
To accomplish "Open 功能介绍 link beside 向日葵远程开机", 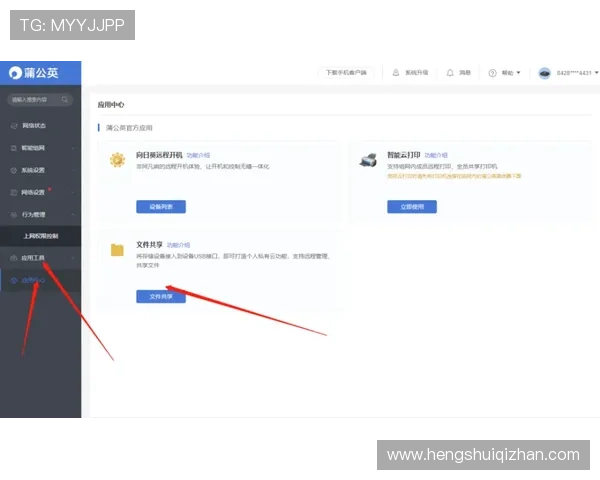I will tap(198, 155).
